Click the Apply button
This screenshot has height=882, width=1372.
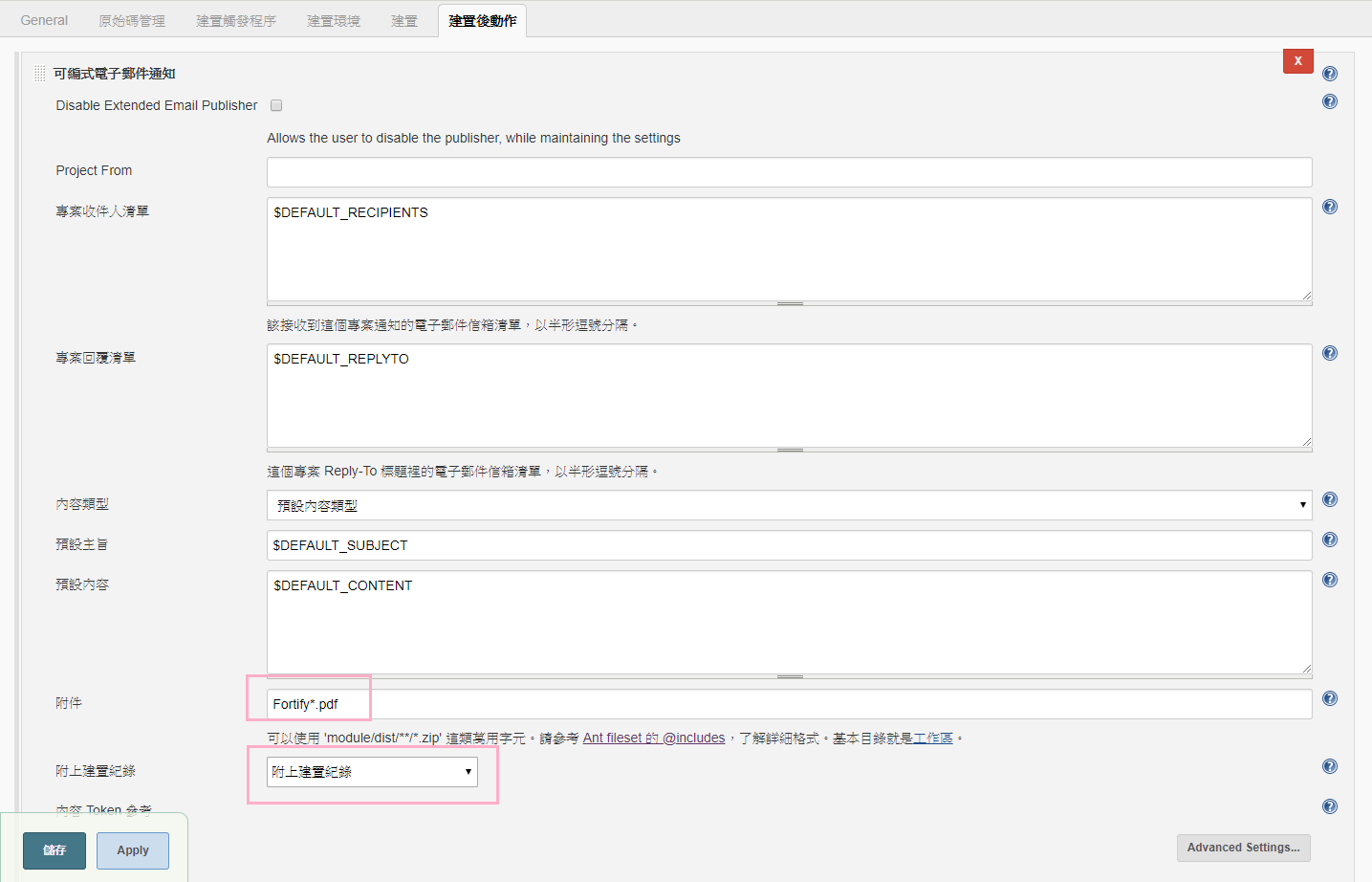[x=133, y=850]
